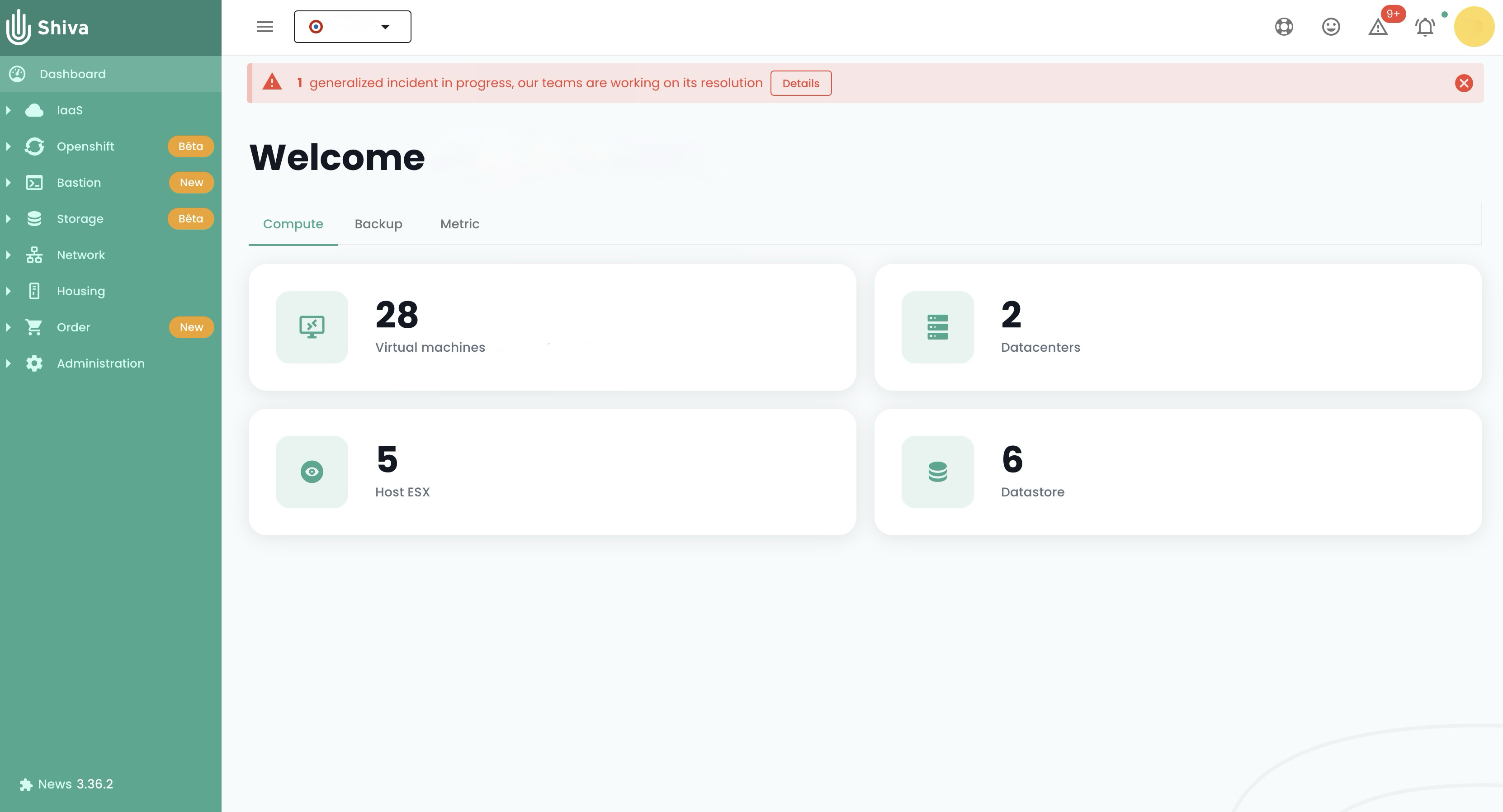Open the tenant selector dropdown
1503x812 pixels.
click(352, 27)
